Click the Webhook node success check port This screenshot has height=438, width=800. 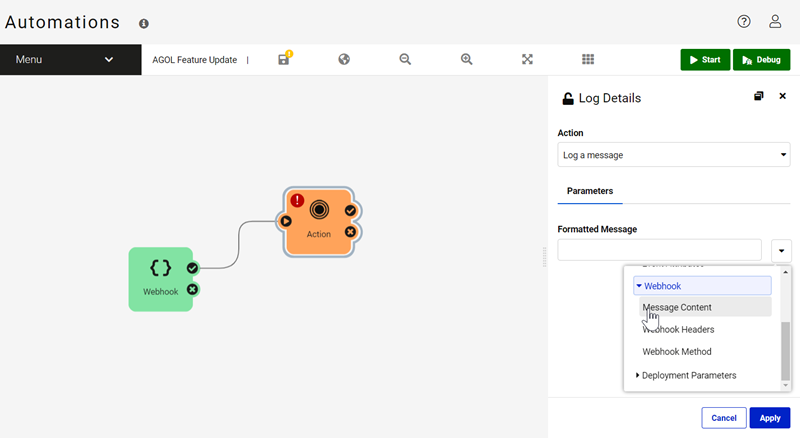coord(192,268)
